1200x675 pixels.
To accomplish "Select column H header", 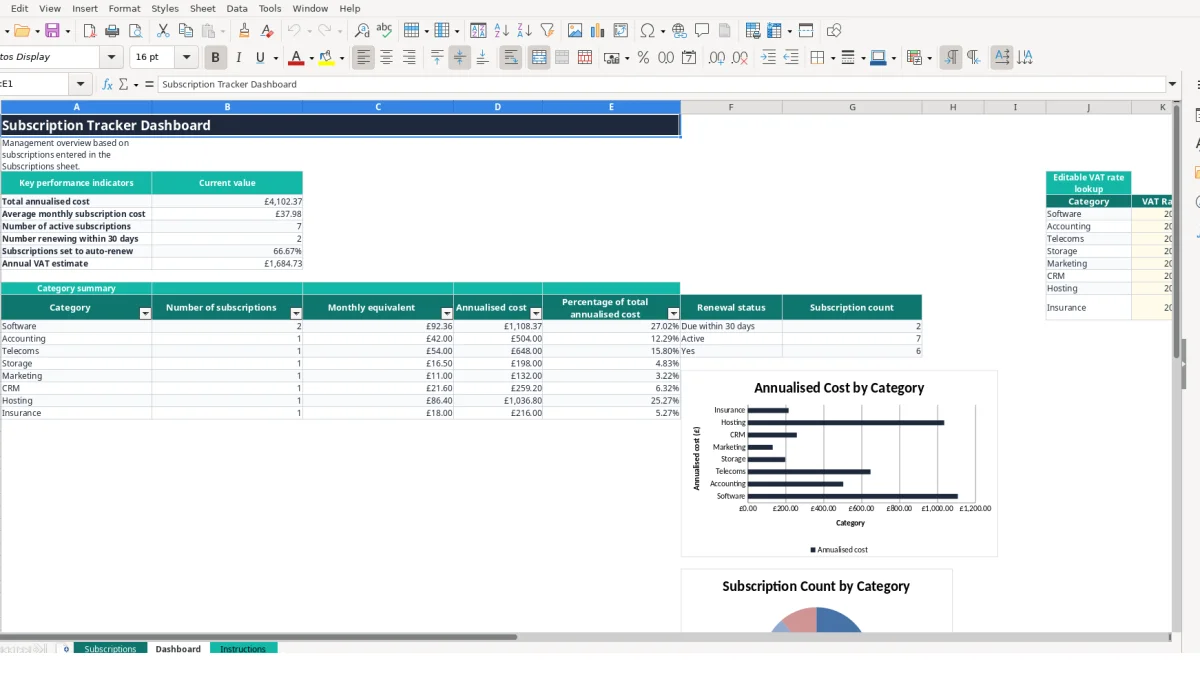I will point(953,107).
